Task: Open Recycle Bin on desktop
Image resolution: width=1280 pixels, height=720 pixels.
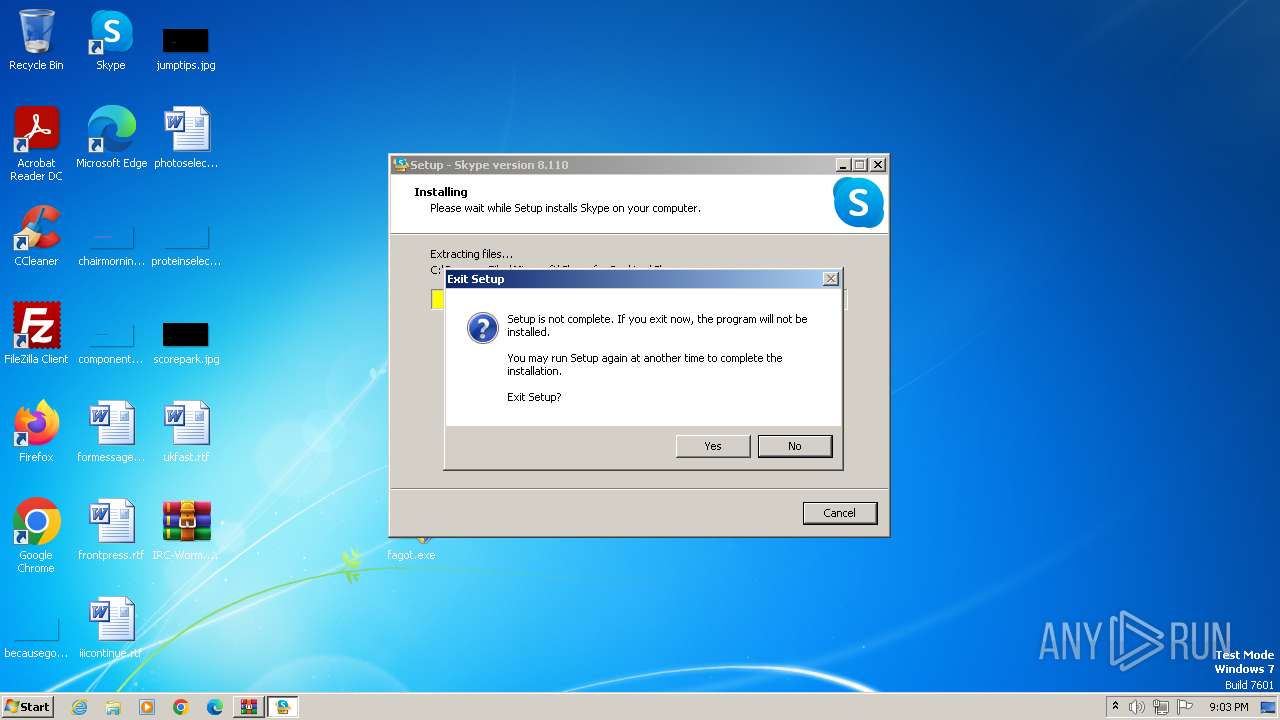Action: coord(36,40)
